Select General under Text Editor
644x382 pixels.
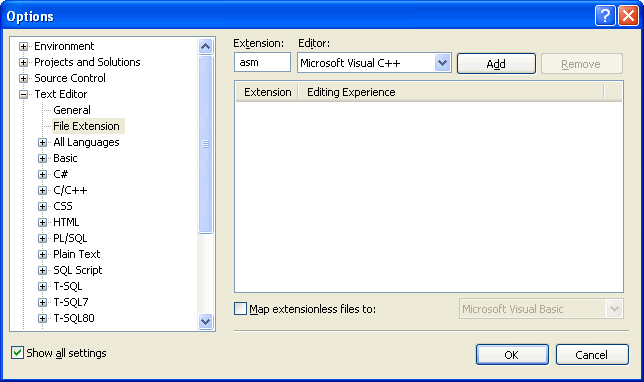point(72,110)
